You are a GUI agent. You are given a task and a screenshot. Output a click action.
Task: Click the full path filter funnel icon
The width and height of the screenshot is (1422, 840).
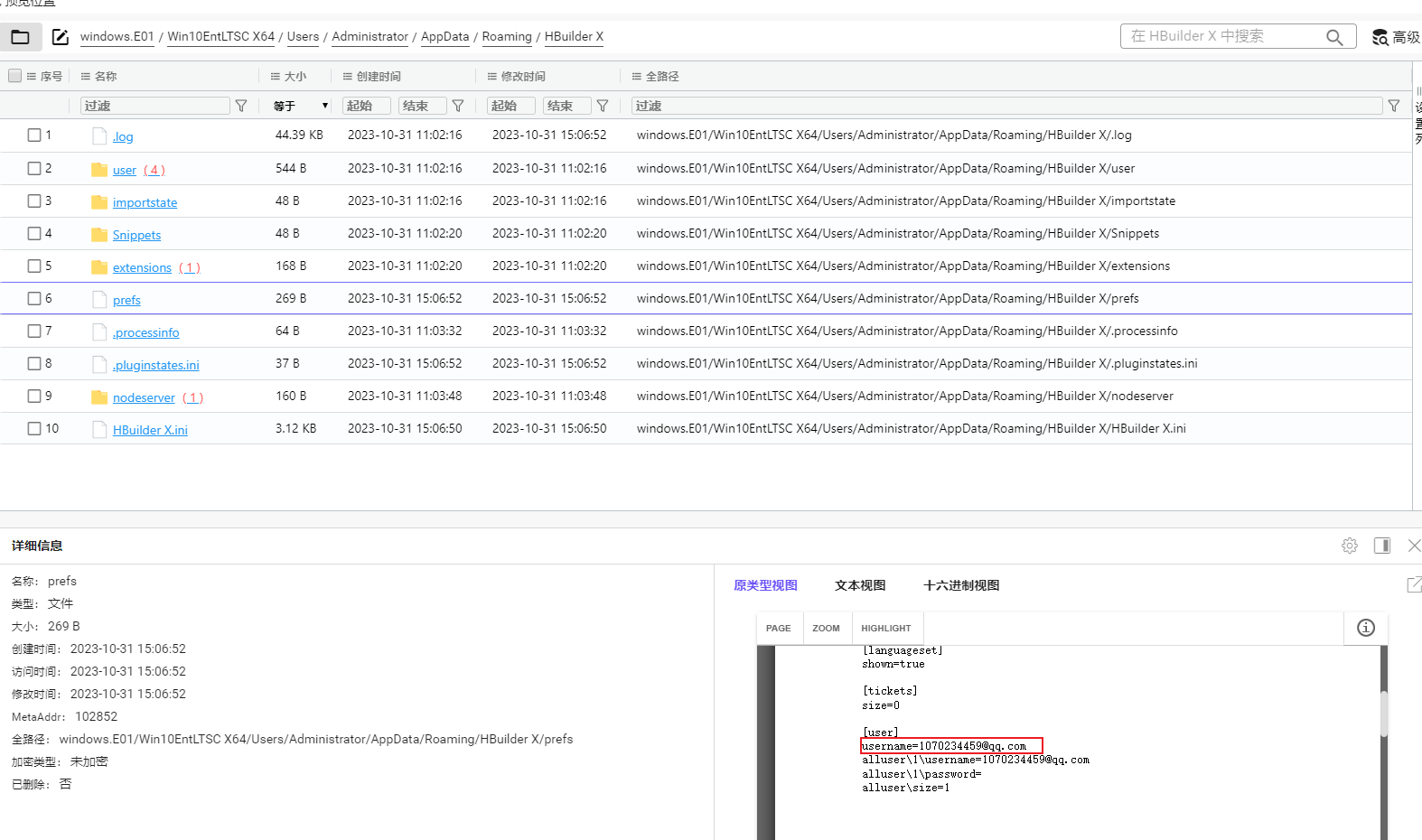[x=1394, y=106]
